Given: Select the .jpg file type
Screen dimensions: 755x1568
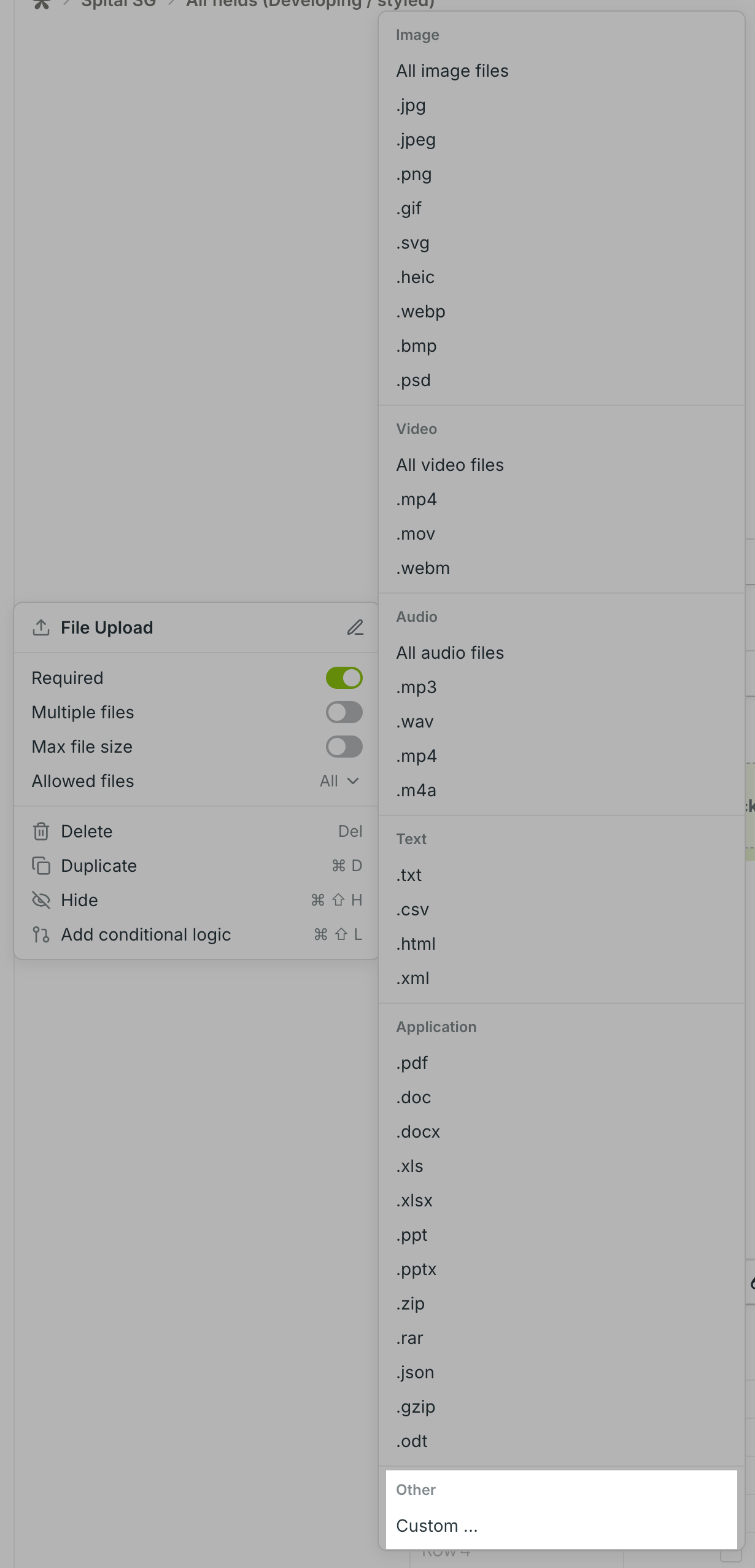Looking at the screenshot, I should pyautogui.click(x=561, y=105).
